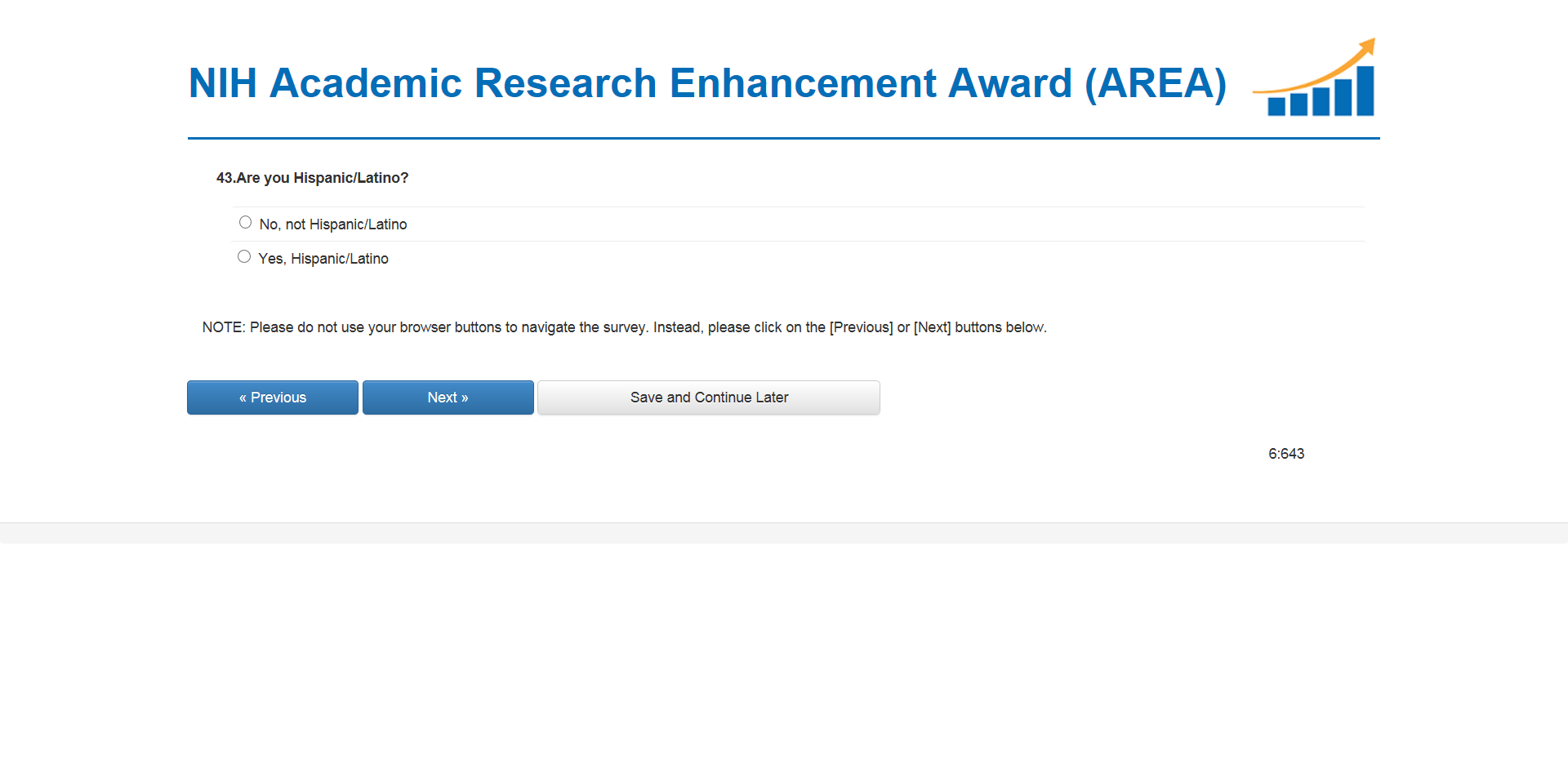
Task: Click the page code "6:643"
Action: 1286,454
